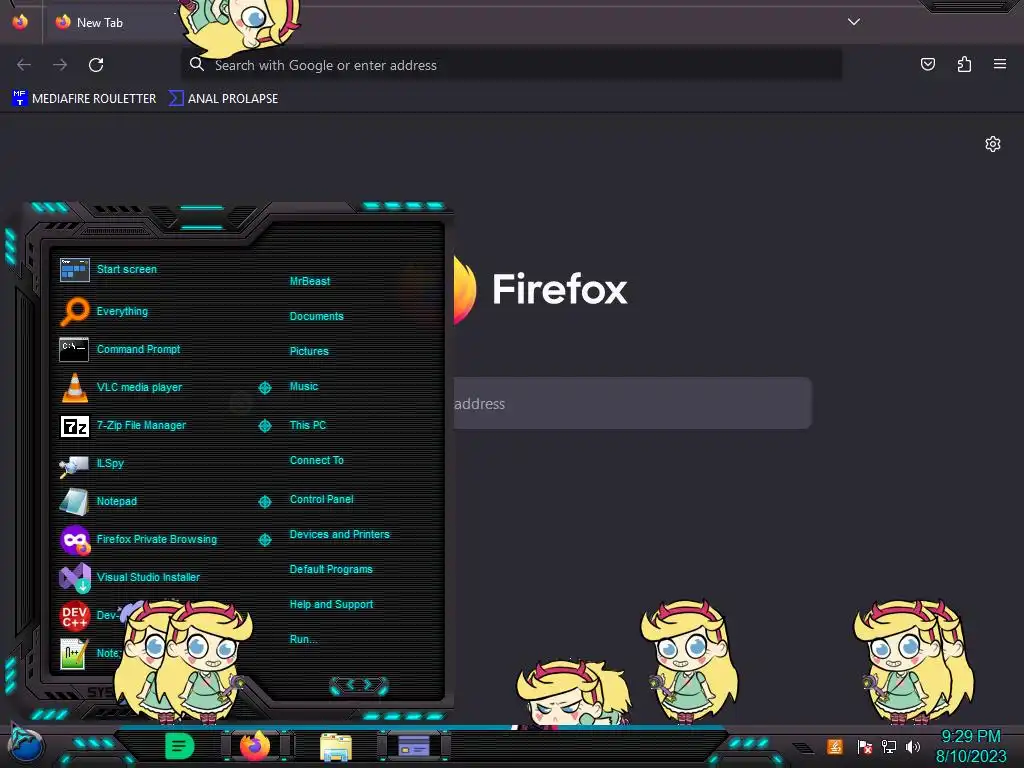Click Run... in start menu
Image resolution: width=1024 pixels, height=768 pixels.
(303, 639)
